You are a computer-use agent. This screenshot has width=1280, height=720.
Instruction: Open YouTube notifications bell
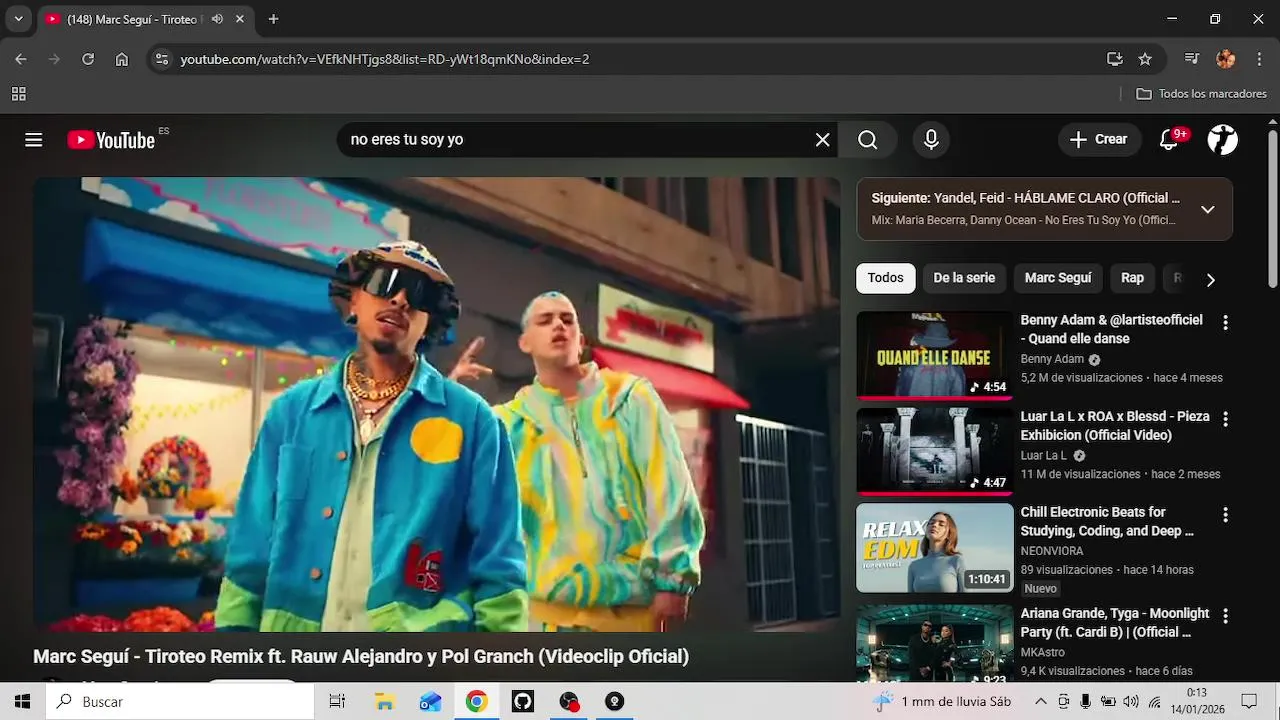[1169, 140]
